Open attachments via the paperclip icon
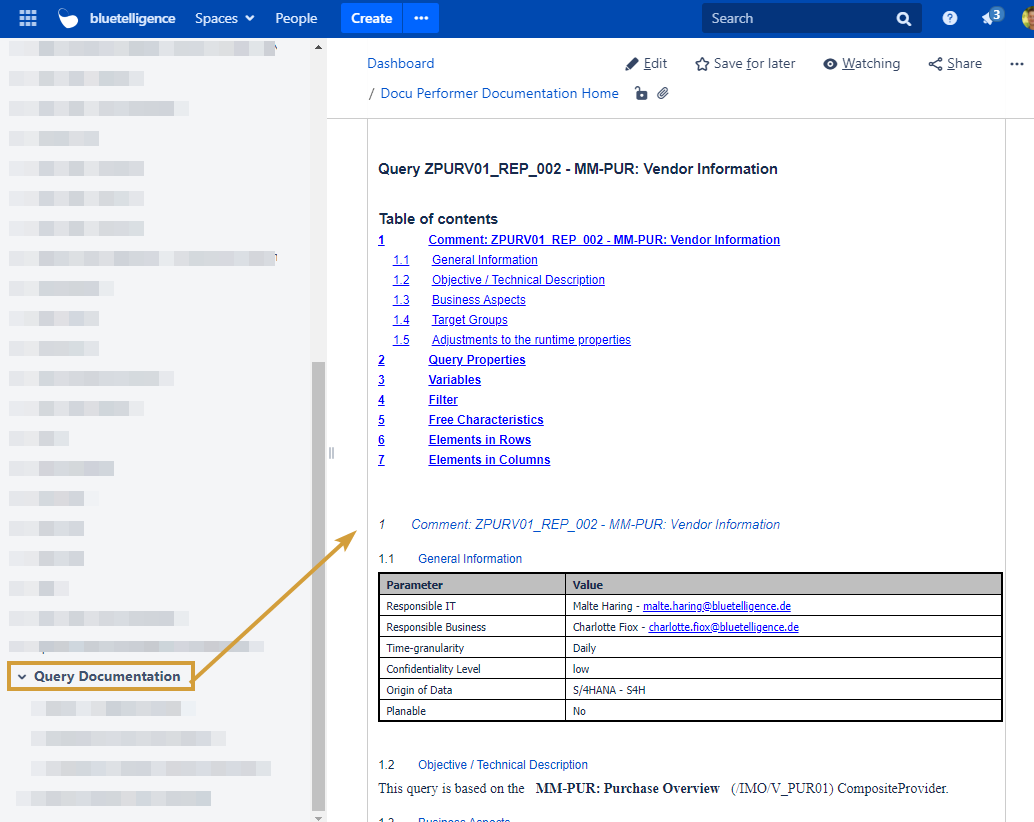Screen dimensions: 1034x822 tap(663, 93)
